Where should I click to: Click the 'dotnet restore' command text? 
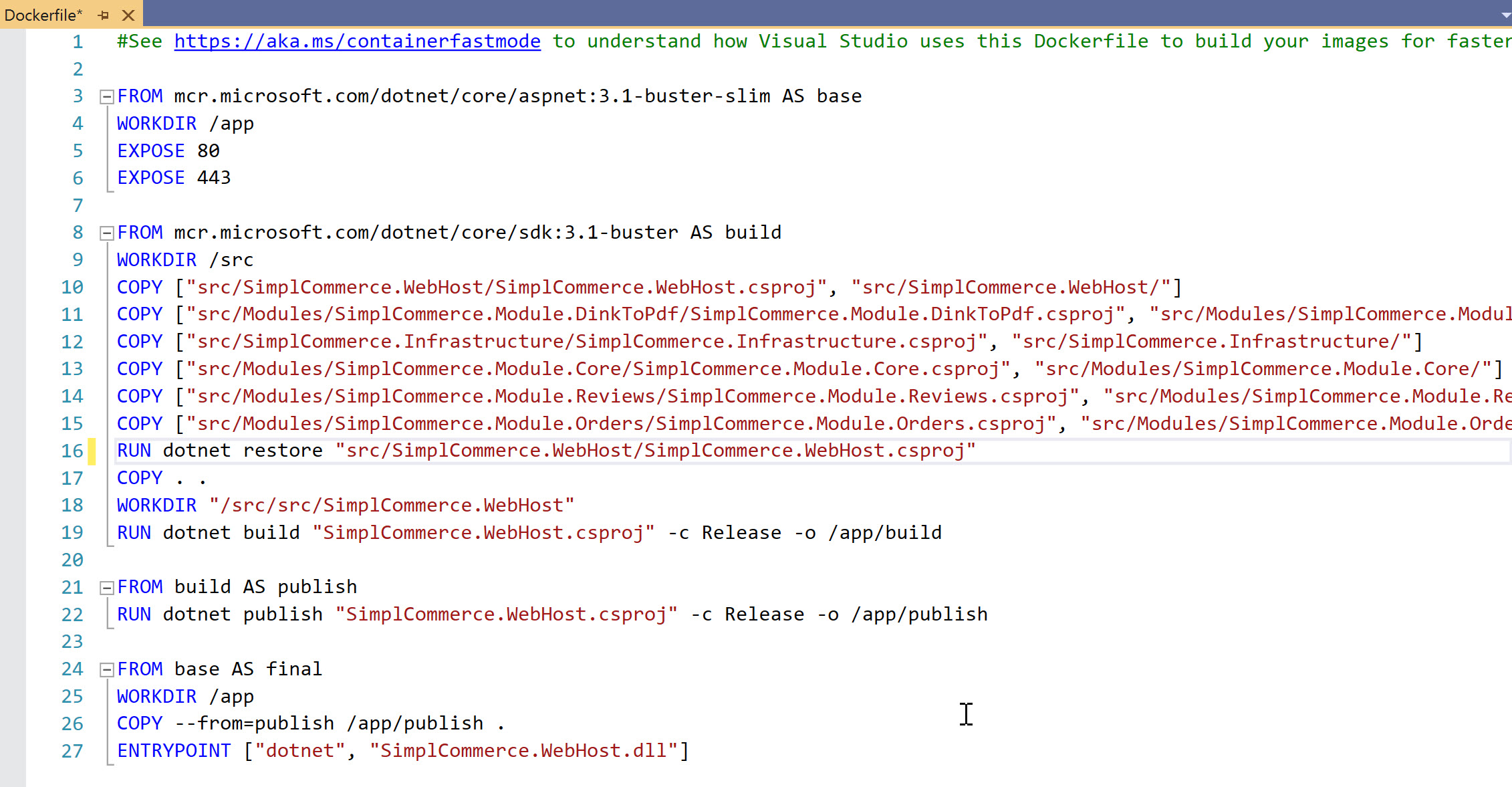[x=243, y=451]
